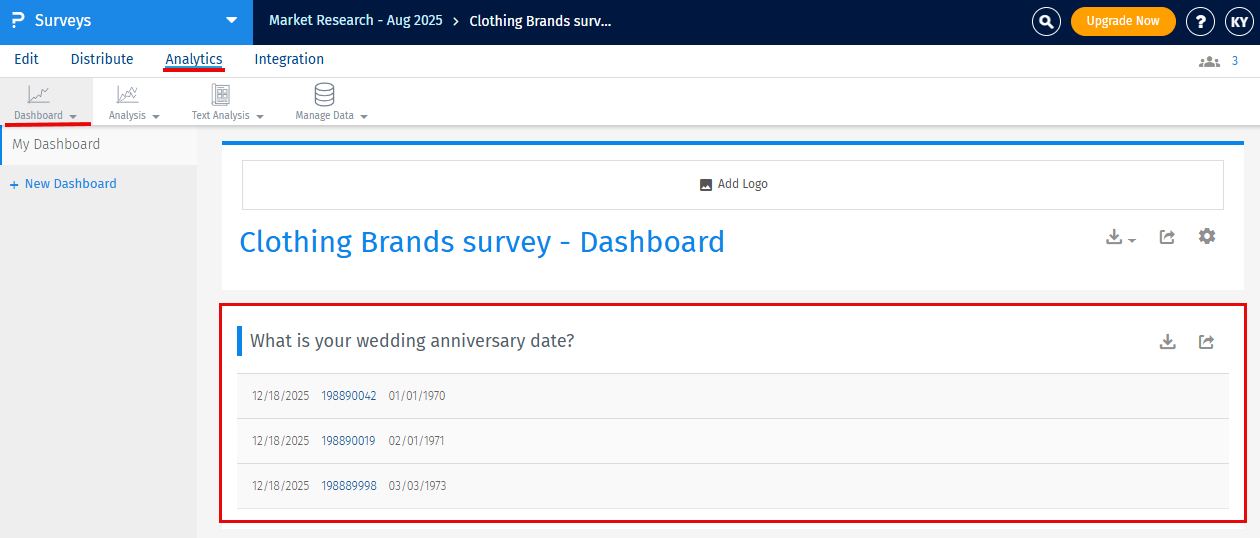Image resolution: width=1260 pixels, height=538 pixels.
Task: Go to the Edit tab
Action: (26, 60)
